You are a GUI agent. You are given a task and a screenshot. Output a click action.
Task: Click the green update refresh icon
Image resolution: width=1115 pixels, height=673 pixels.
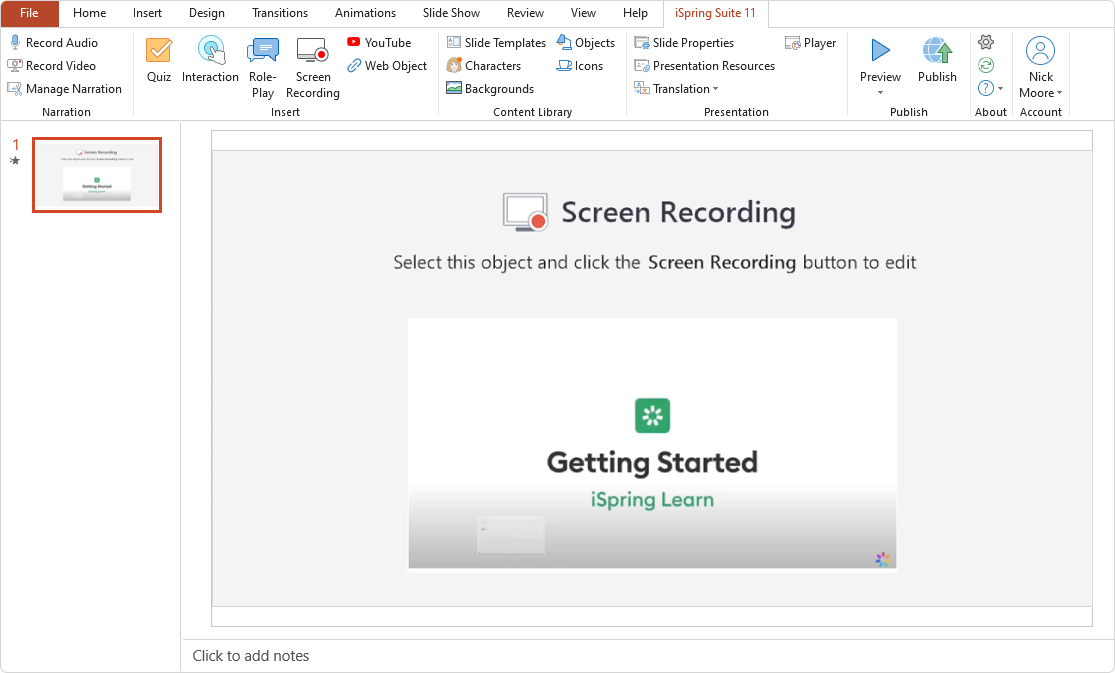point(986,65)
